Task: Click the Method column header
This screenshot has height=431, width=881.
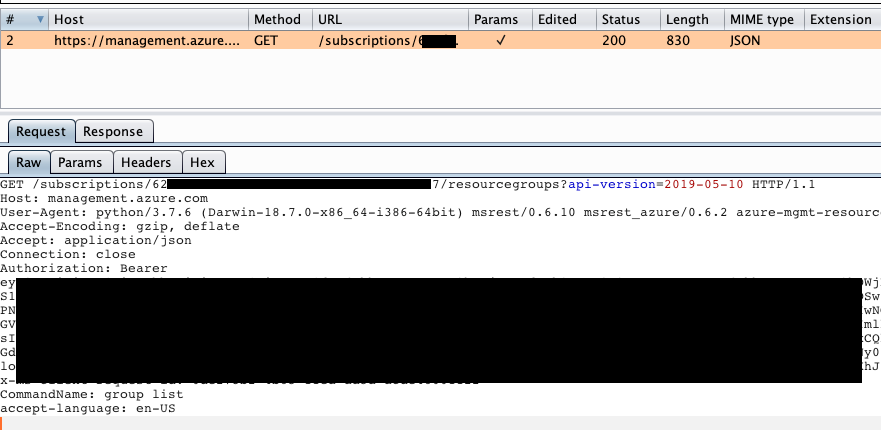Action: pos(280,20)
